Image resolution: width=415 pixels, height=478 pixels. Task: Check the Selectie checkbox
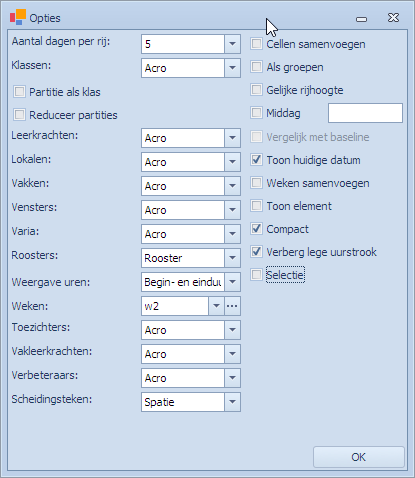coord(256,275)
